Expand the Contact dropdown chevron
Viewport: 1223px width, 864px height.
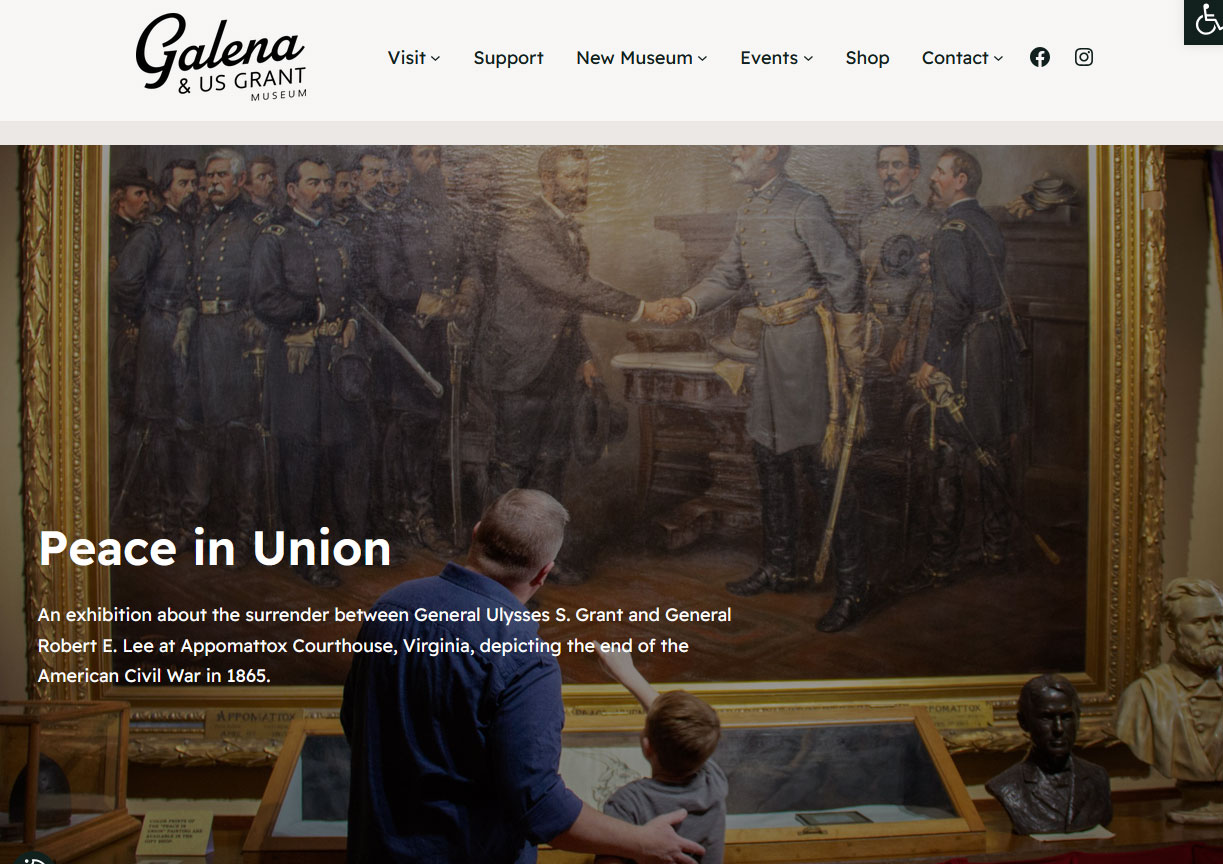click(998, 59)
